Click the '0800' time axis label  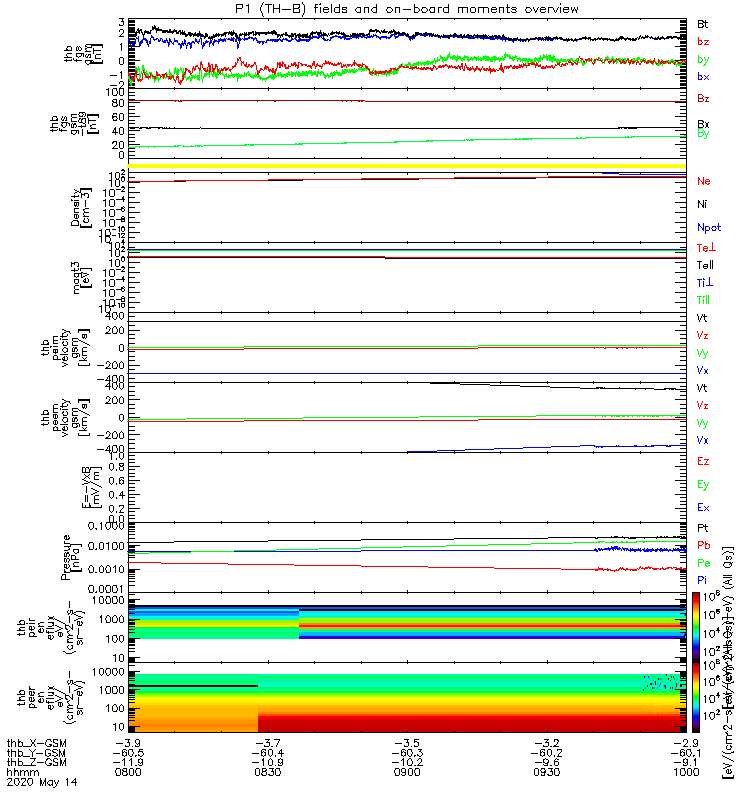coord(128,772)
